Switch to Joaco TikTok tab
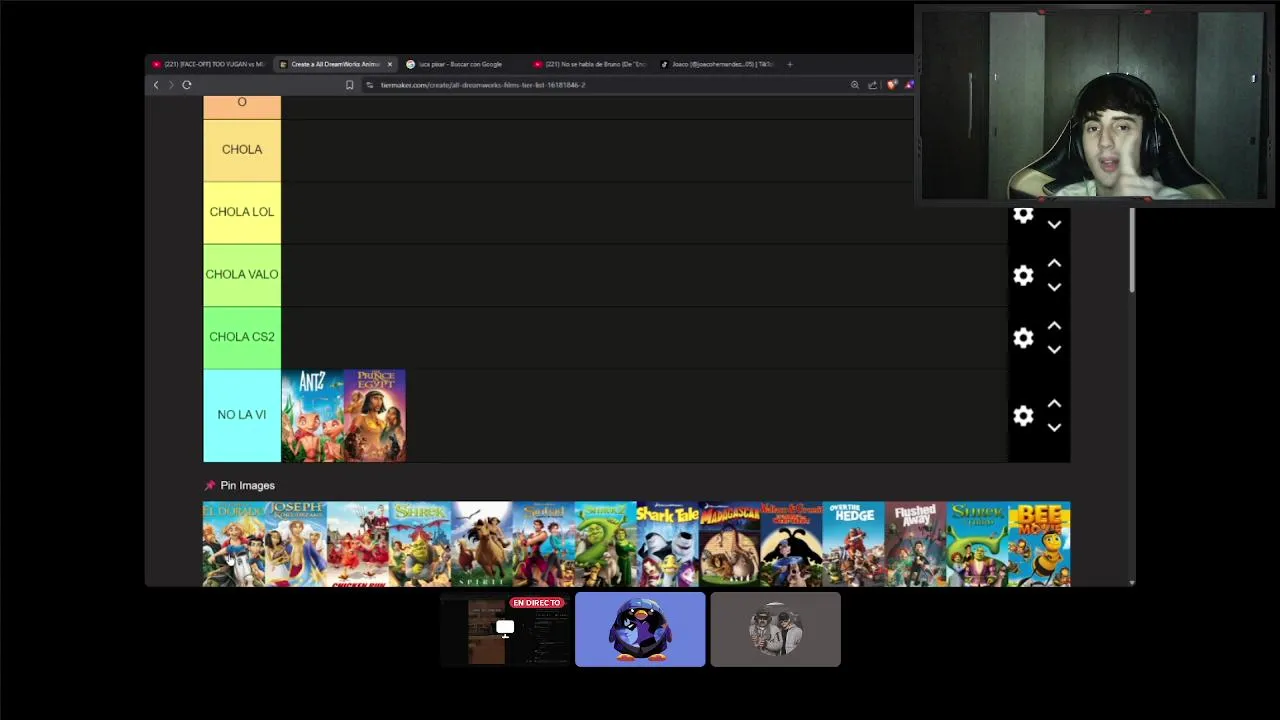 click(717, 64)
